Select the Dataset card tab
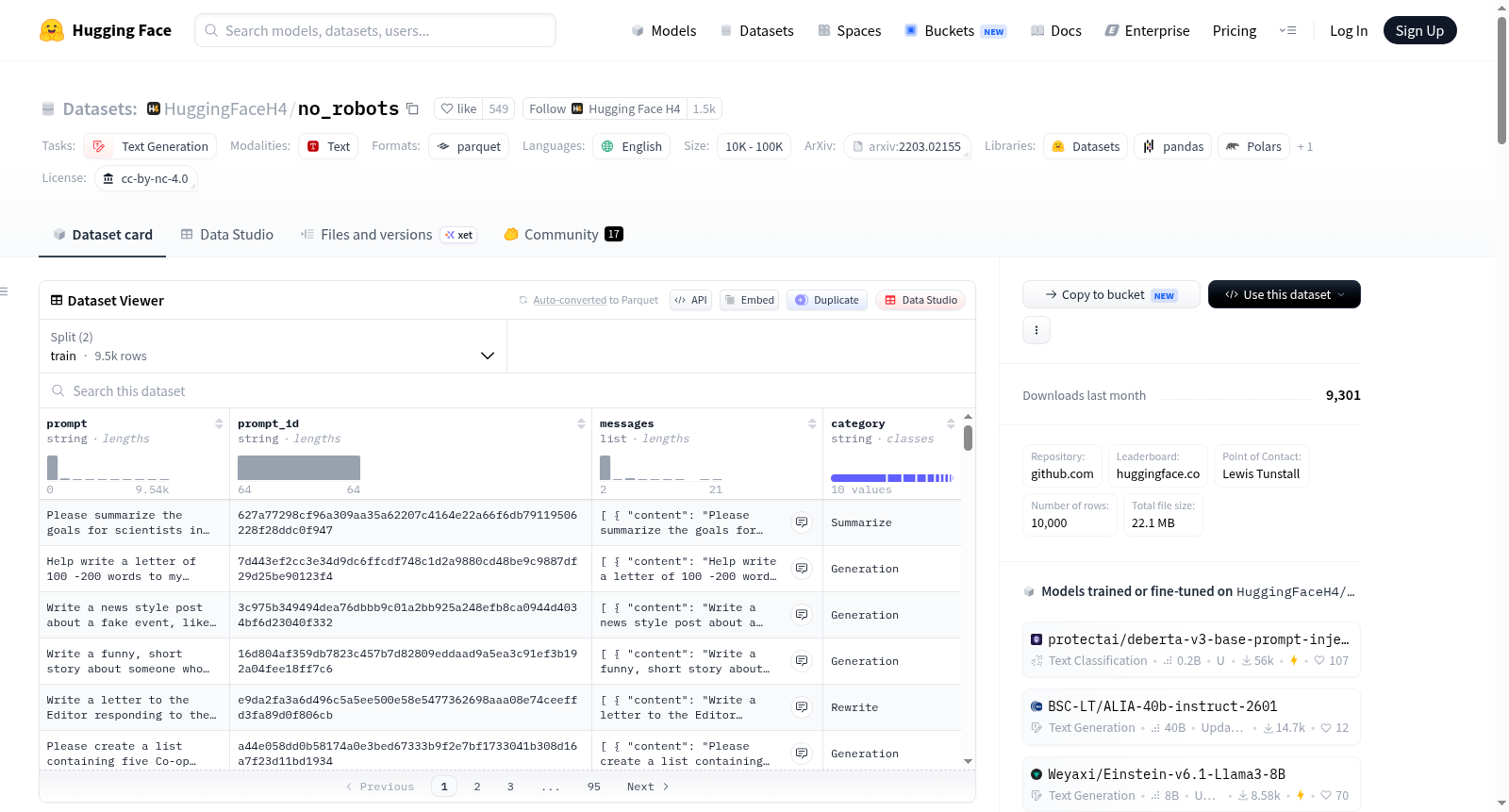The width and height of the screenshot is (1509, 812). [x=103, y=234]
